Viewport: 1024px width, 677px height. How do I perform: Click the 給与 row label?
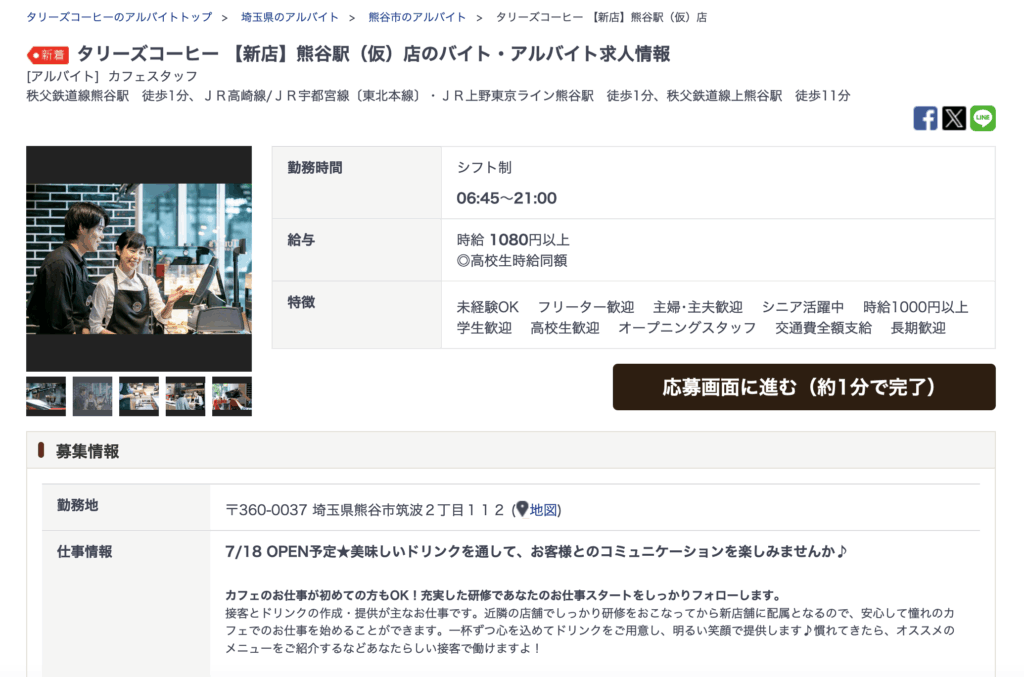click(301, 240)
